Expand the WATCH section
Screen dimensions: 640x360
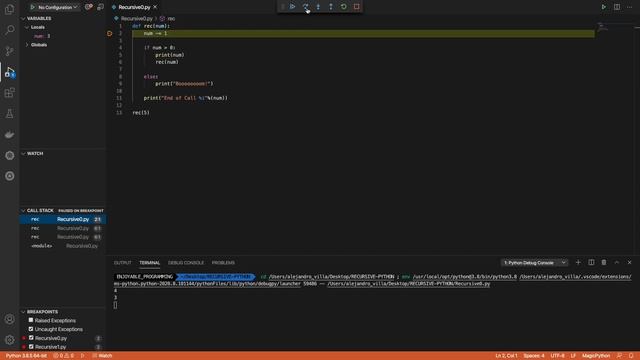35,153
